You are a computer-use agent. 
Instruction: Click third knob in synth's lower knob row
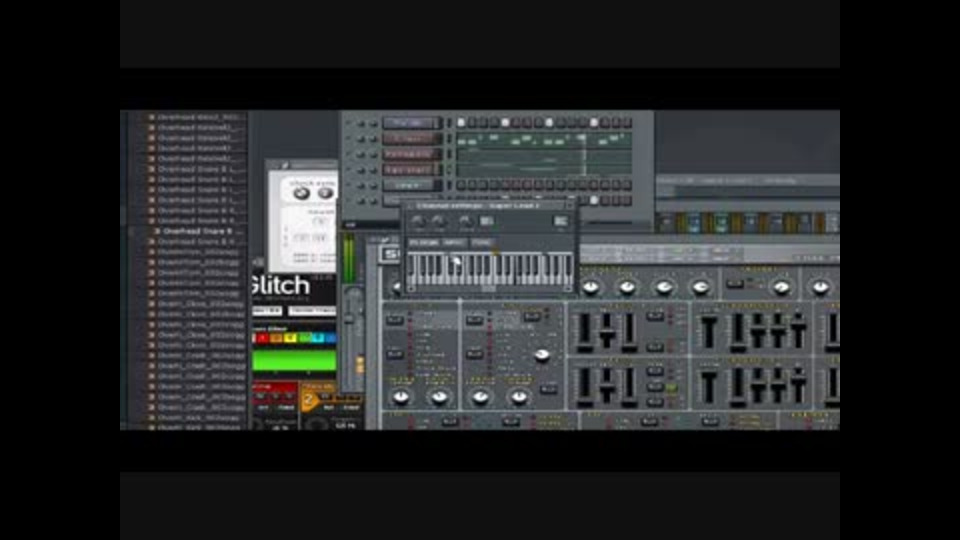(481, 397)
